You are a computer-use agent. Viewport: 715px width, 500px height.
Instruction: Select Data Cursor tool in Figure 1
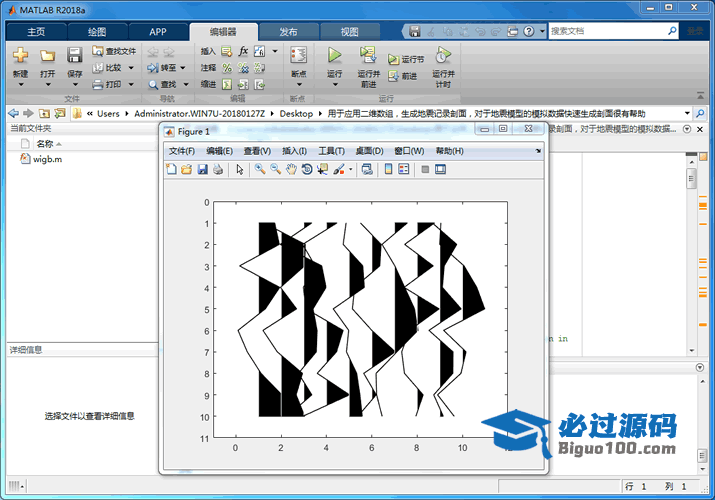pos(322,170)
